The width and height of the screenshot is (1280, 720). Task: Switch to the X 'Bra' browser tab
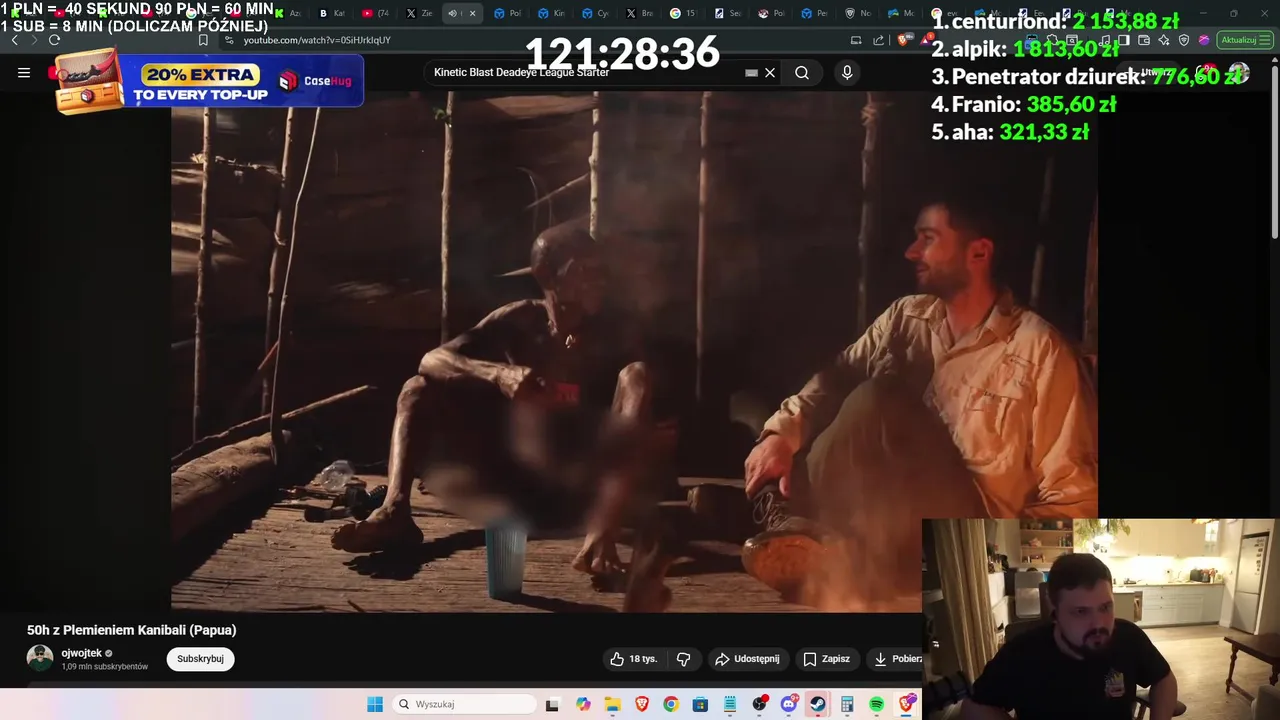(639, 13)
